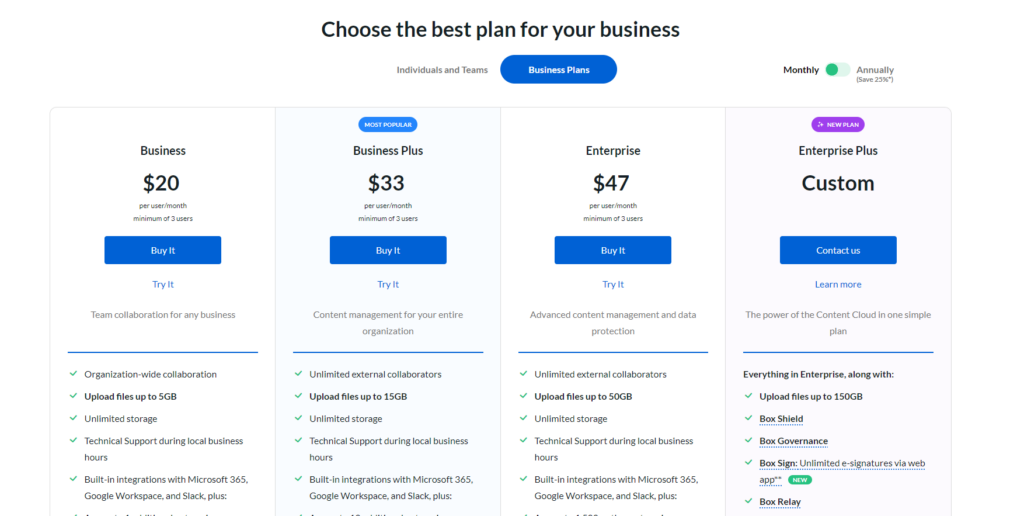Select the Annually billing label
Image resolution: width=1024 pixels, height=516 pixels.
click(874, 70)
